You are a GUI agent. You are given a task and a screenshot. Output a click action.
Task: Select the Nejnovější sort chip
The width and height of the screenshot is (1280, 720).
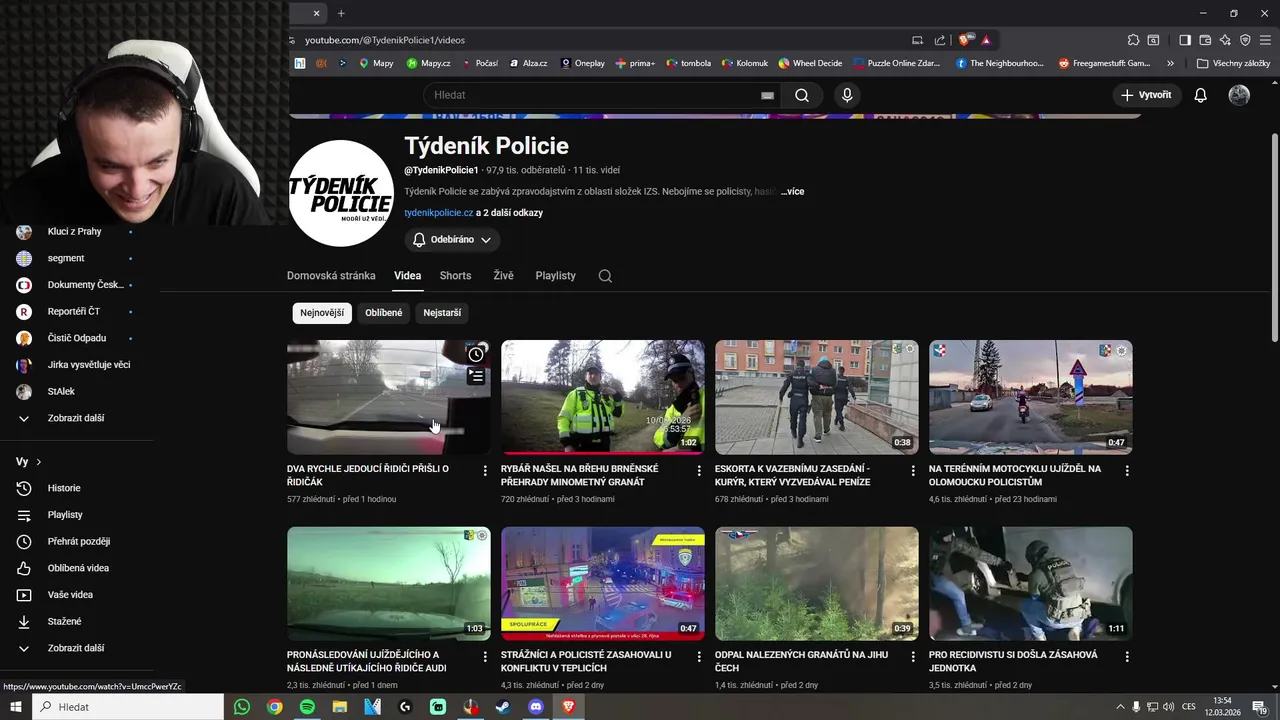(x=322, y=313)
